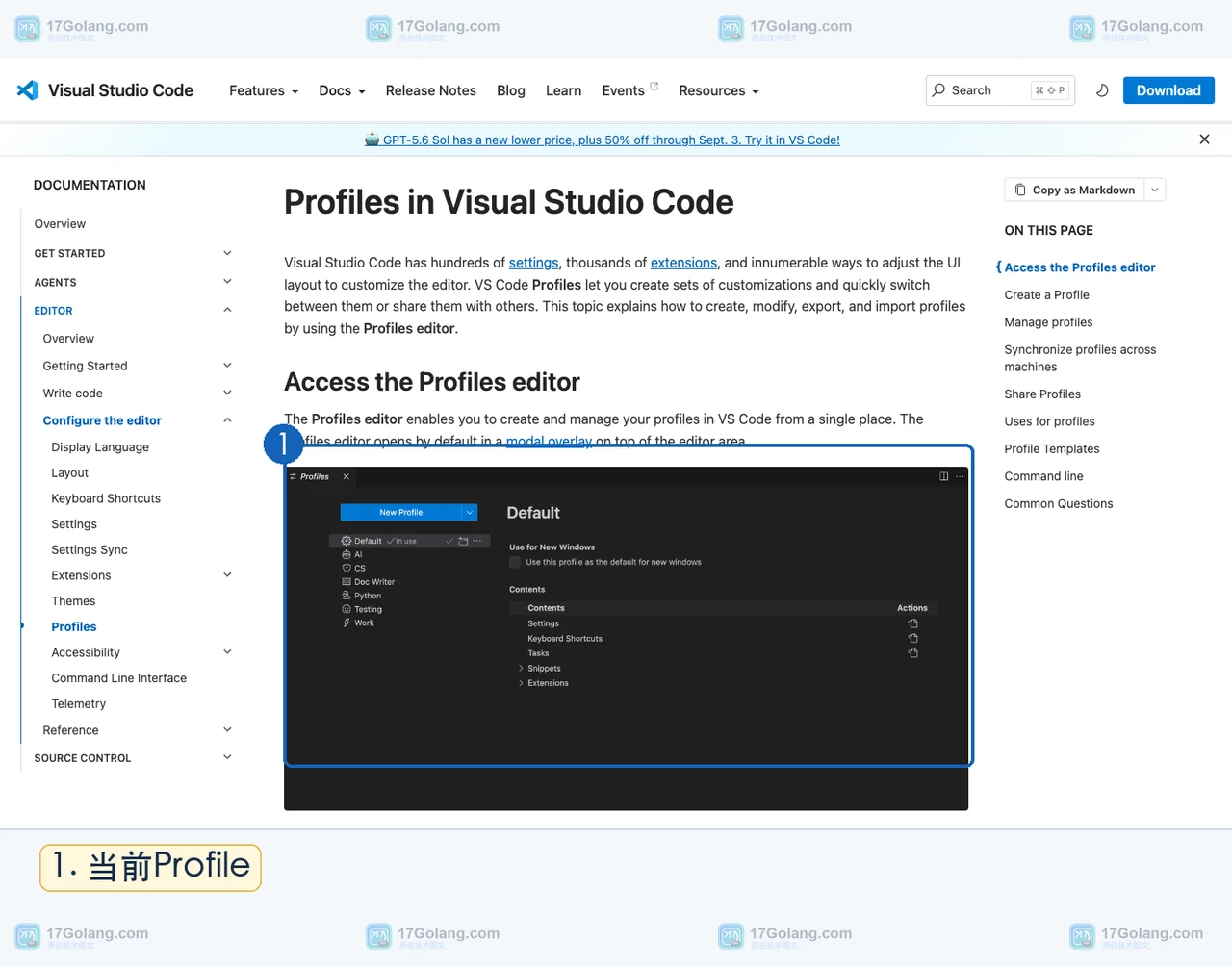Open the Layout page in sidebar
This screenshot has width=1232, height=966.
click(x=69, y=473)
